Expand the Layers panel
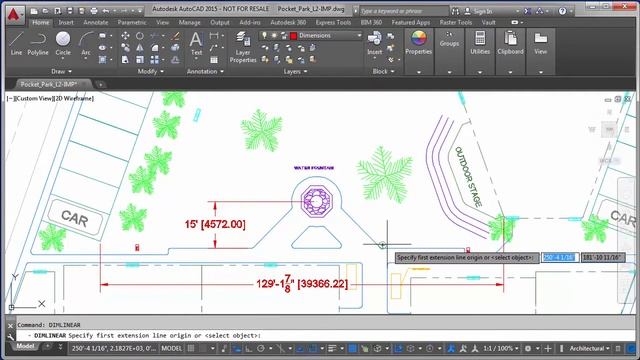The image size is (640, 360). coord(296,71)
